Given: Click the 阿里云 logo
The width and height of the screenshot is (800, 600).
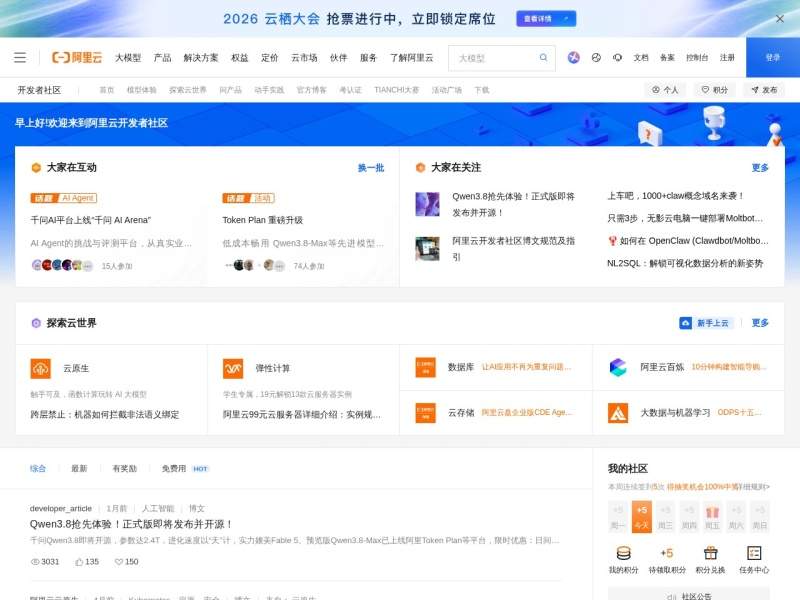Looking at the screenshot, I should (77, 57).
